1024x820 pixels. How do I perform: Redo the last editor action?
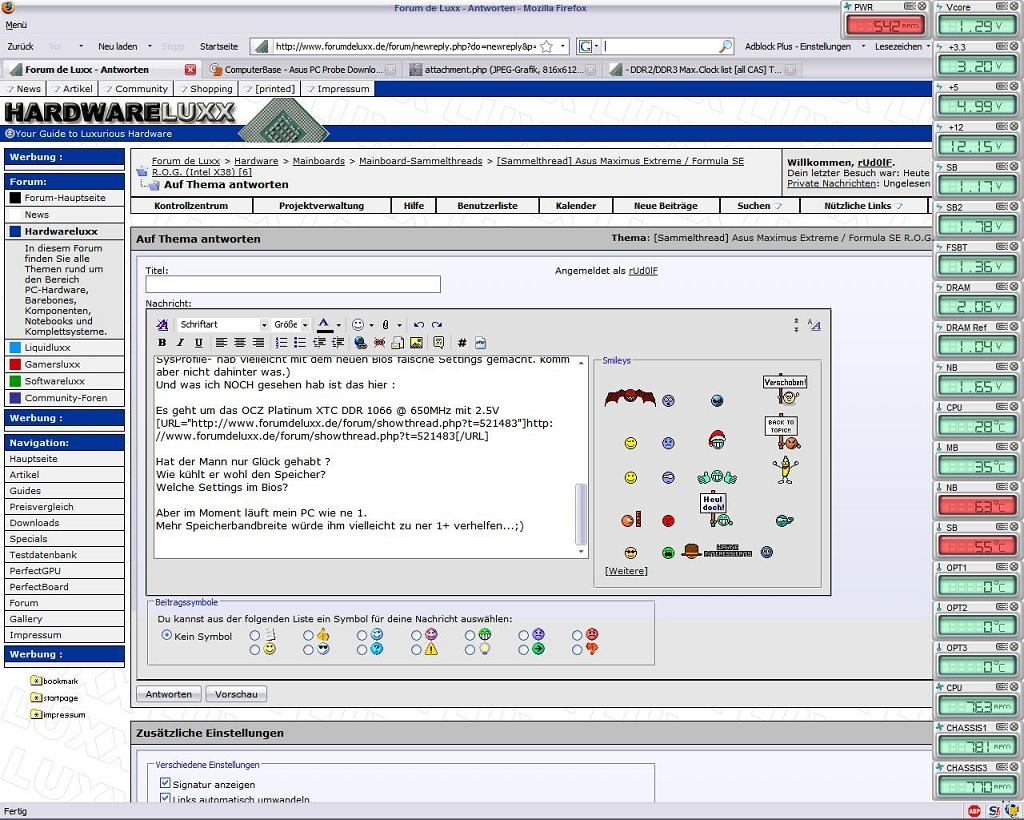(x=437, y=324)
